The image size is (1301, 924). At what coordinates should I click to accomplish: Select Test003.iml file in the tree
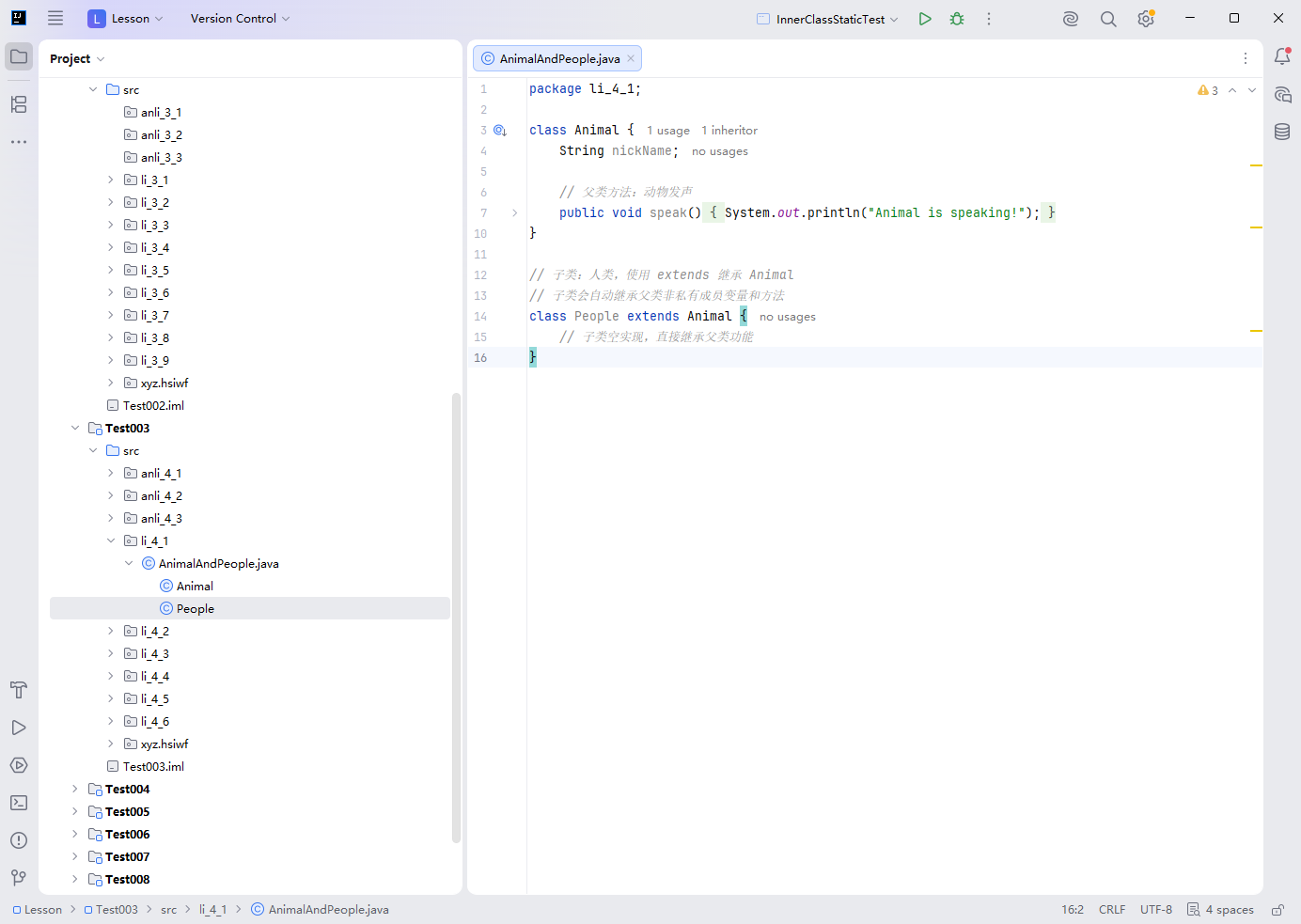click(x=153, y=766)
